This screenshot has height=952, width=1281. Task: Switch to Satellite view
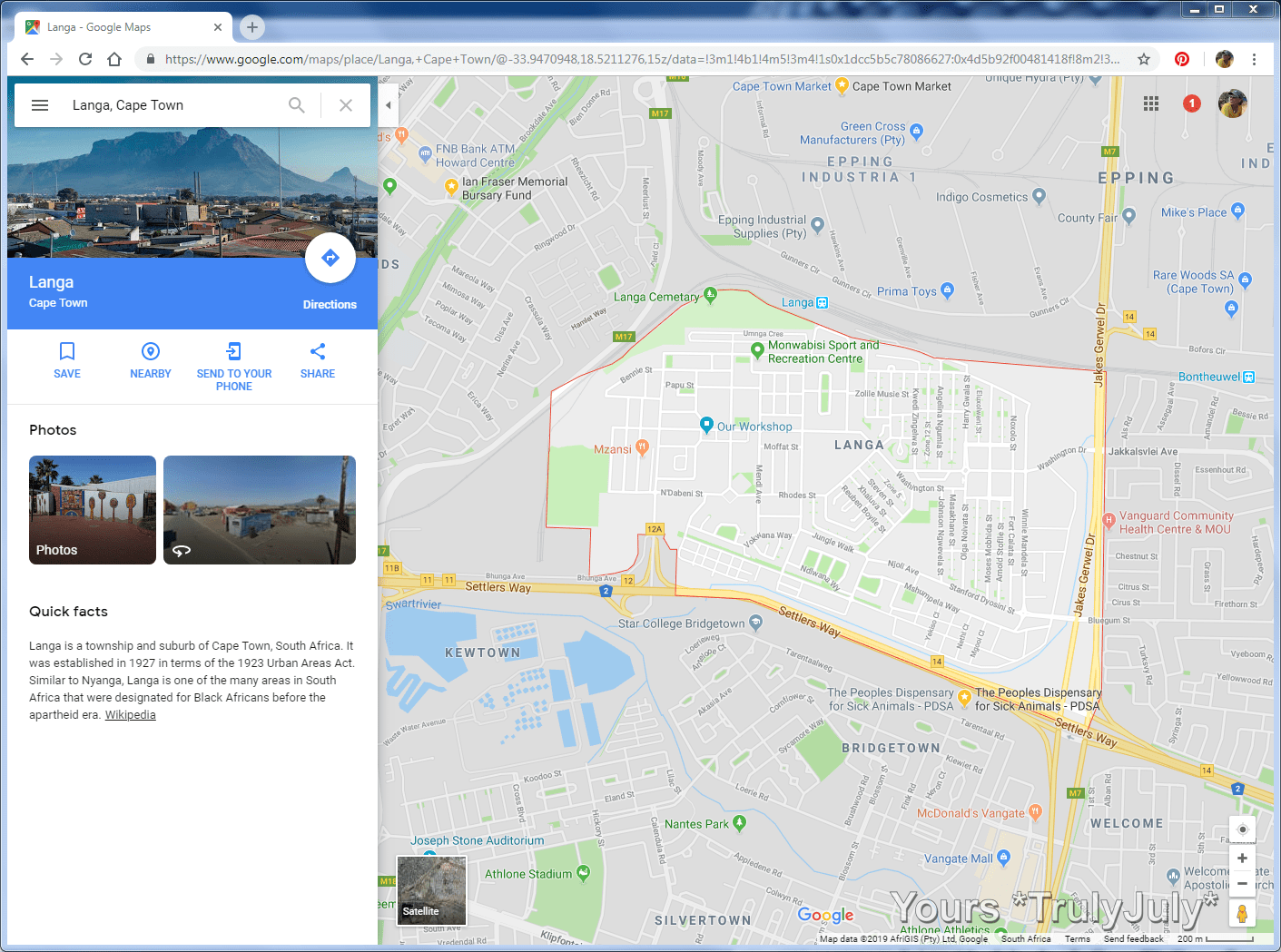pyautogui.click(x=431, y=890)
